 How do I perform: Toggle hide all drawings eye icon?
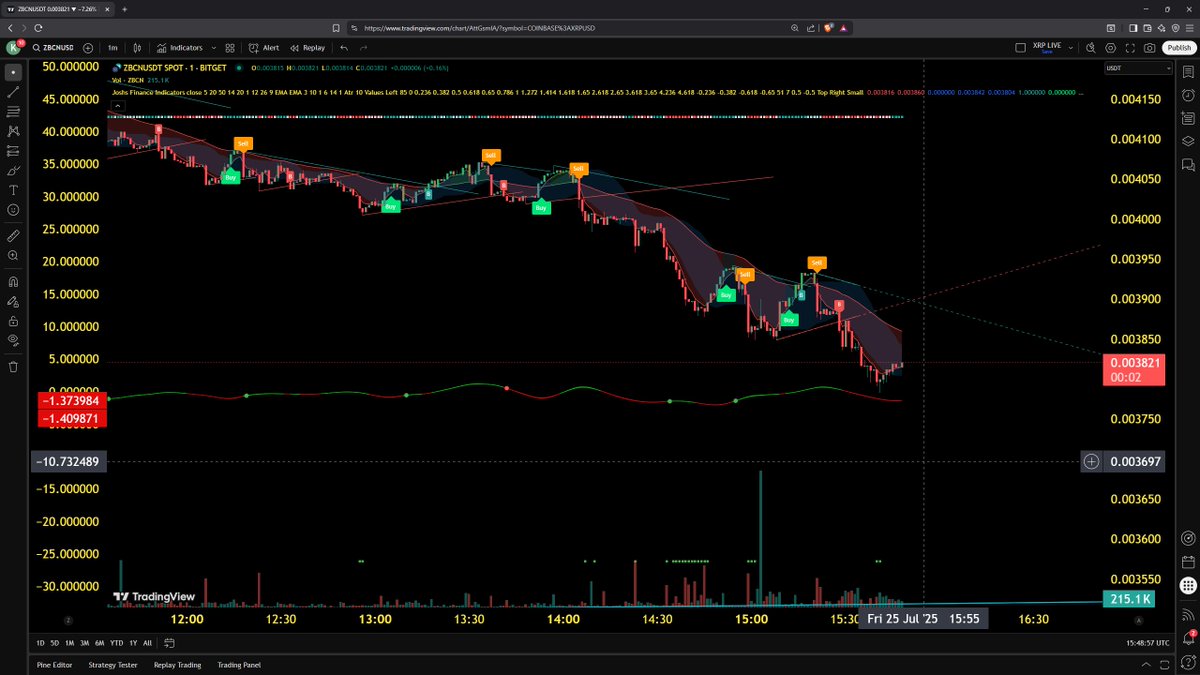13,340
